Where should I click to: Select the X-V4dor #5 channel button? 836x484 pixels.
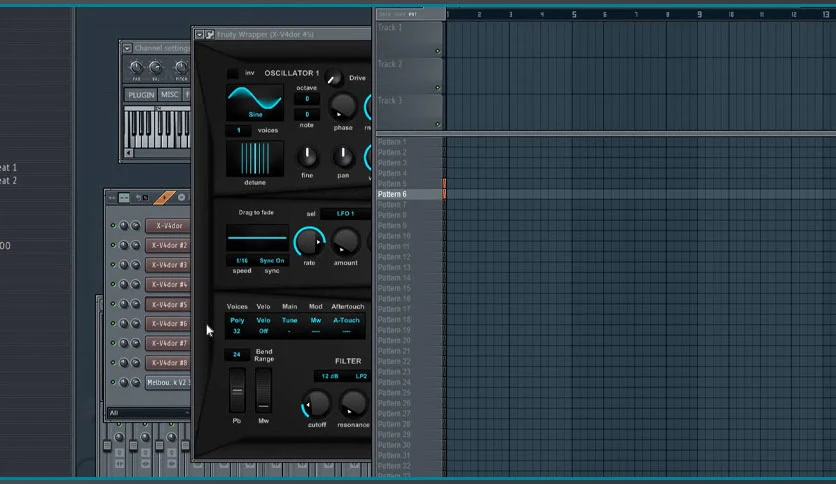point(168,305)
